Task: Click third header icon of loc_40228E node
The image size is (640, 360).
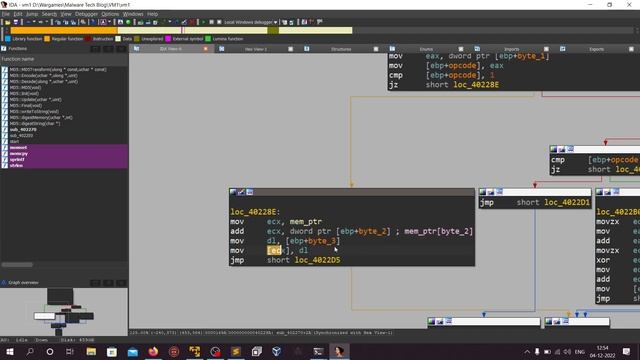Action: tap(250, 192)
